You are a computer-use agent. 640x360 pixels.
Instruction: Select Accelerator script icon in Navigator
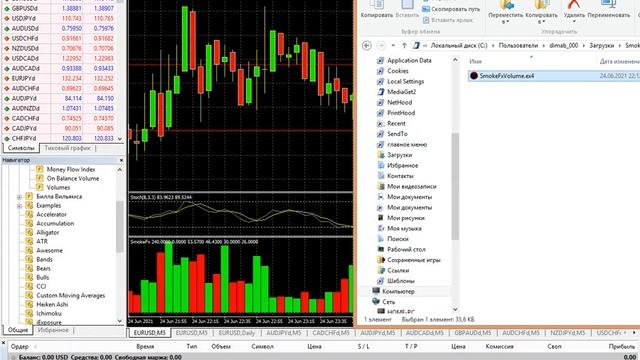(x=29, y=215)
